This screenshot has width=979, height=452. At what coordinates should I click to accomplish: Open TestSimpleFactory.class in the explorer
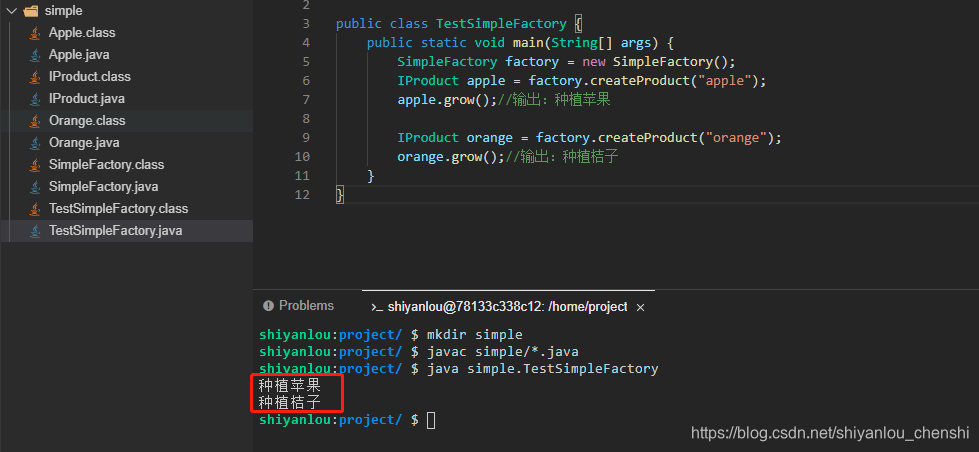(119, 209)
